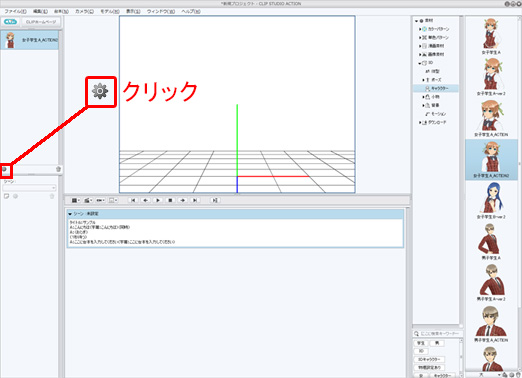
Task: Click the new scene icon below the scene dropdown
Action: click(6, 196)
